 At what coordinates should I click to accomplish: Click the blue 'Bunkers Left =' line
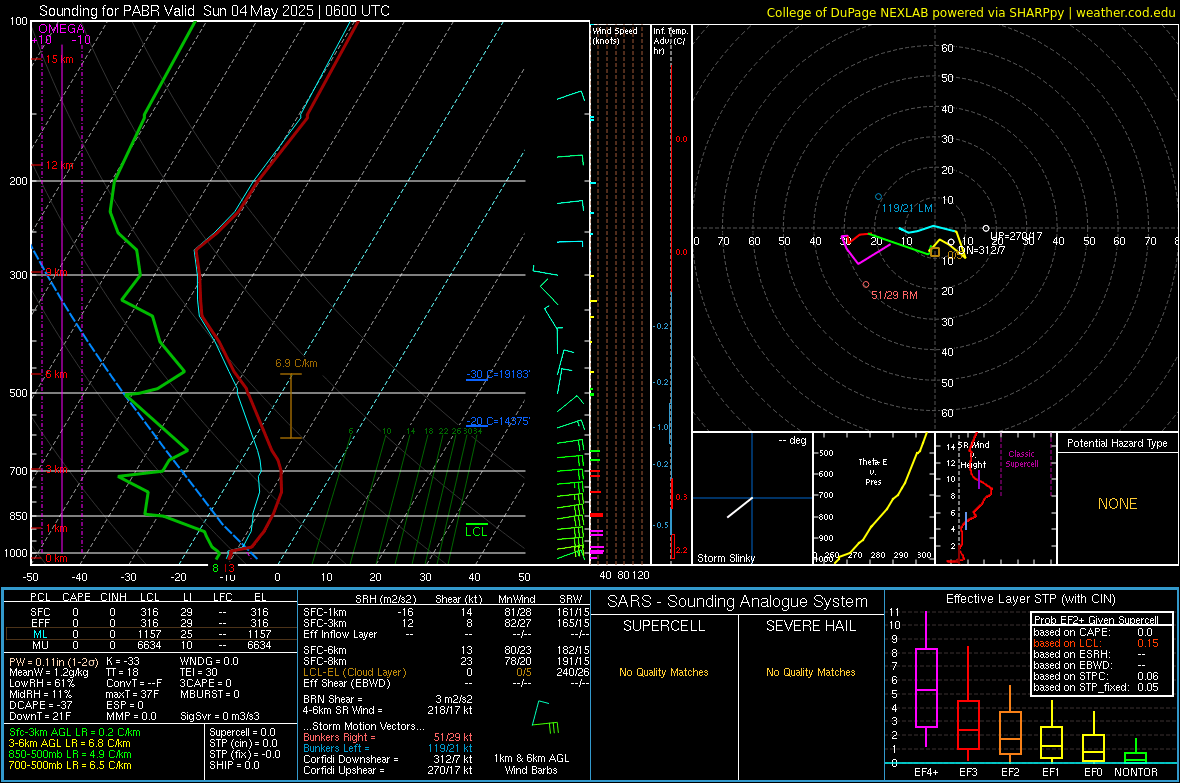tap(388, 748)
